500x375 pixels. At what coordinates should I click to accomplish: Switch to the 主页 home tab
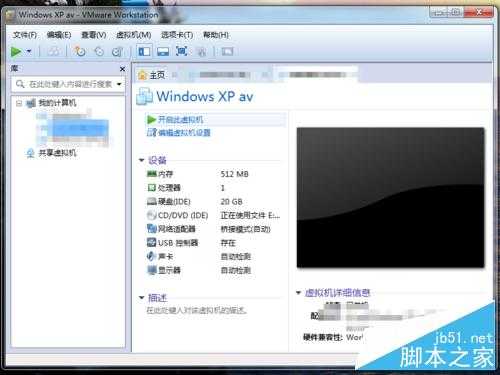point(152,75)
